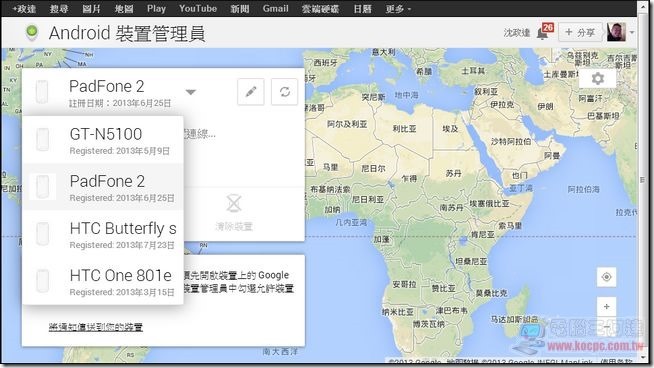
Task: Open YouTube in the Google bar
Action: tap(198, 9)
